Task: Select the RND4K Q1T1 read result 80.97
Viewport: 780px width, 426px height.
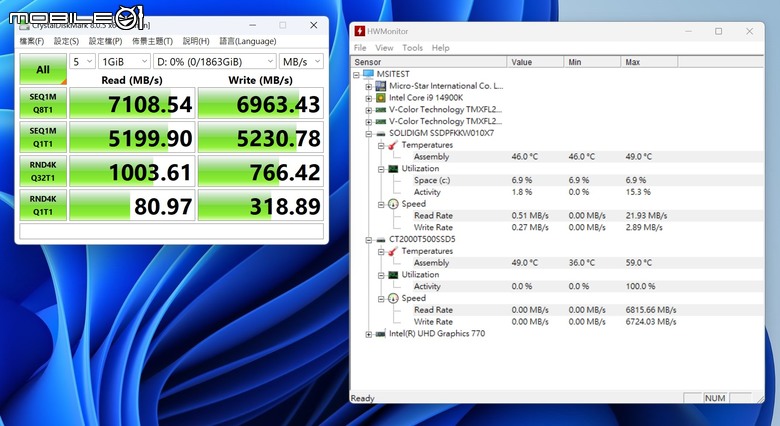Action: coord(132,205)
